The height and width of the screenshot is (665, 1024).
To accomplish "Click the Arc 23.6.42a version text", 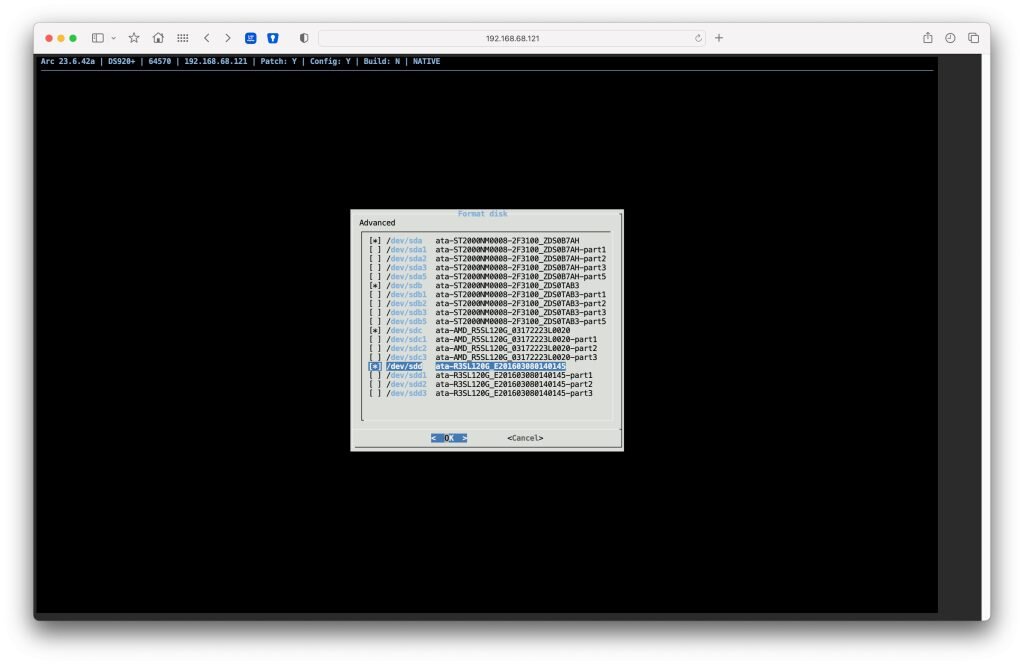I will pos(68,61).
